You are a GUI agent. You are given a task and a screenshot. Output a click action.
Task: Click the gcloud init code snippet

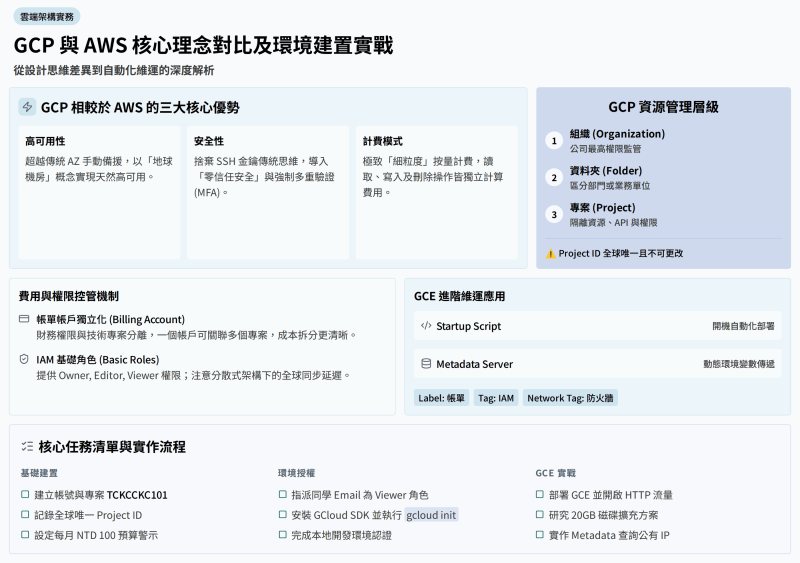[x=431, y=515]
